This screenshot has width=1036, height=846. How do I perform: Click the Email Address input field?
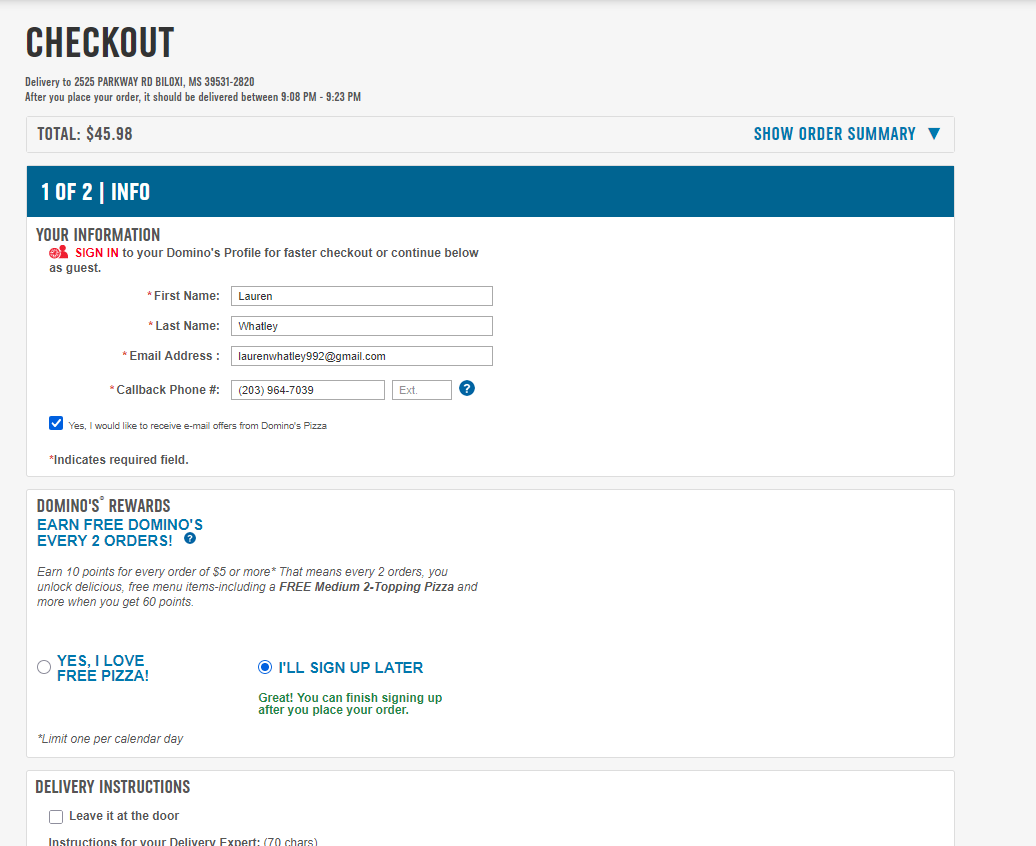click(361, 356)
